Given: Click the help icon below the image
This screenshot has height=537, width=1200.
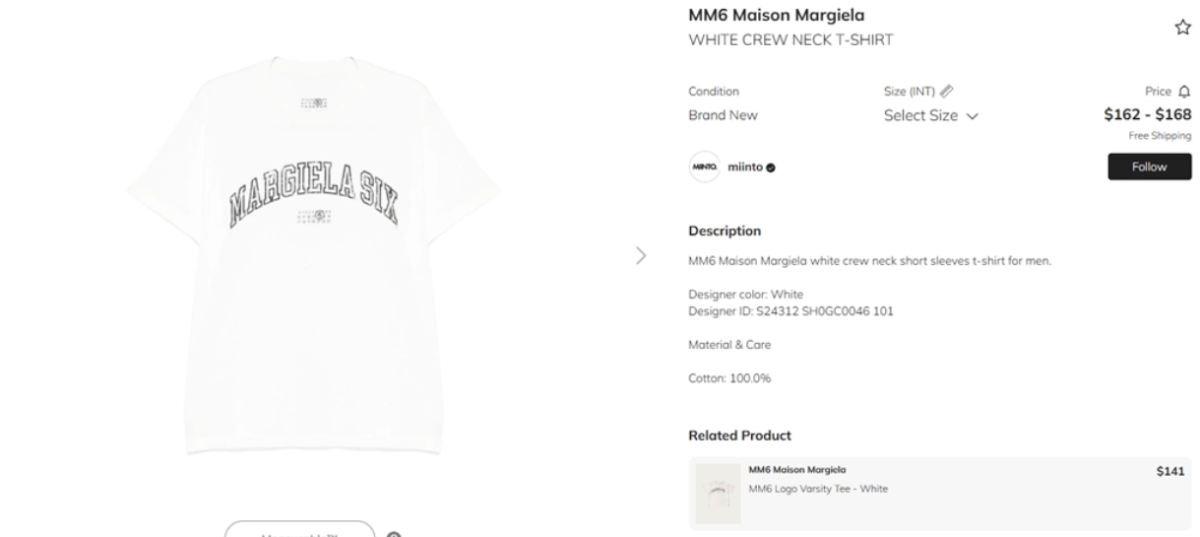Looking at the screenshot, I should tap(394, 535).
